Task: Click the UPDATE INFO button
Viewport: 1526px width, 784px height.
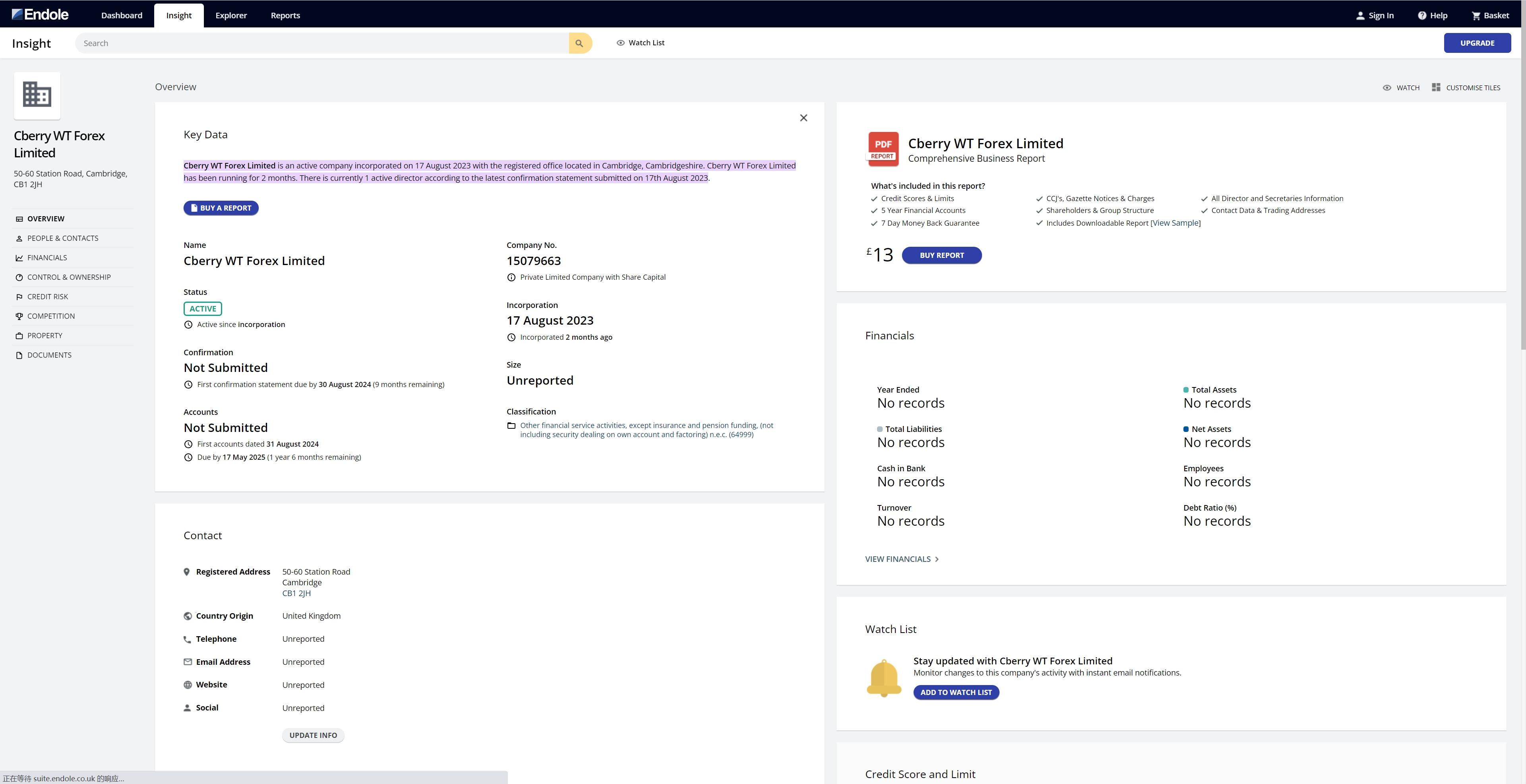Action: [x=313, y=736]
